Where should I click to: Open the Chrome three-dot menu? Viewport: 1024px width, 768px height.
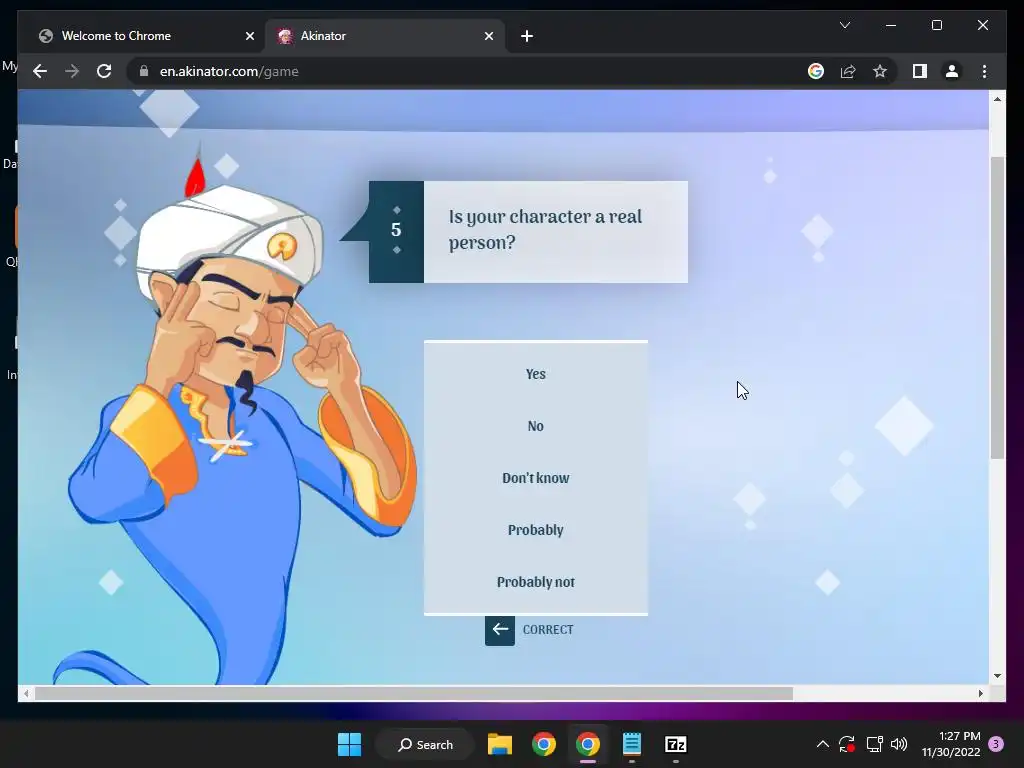(x=984, y=71)
